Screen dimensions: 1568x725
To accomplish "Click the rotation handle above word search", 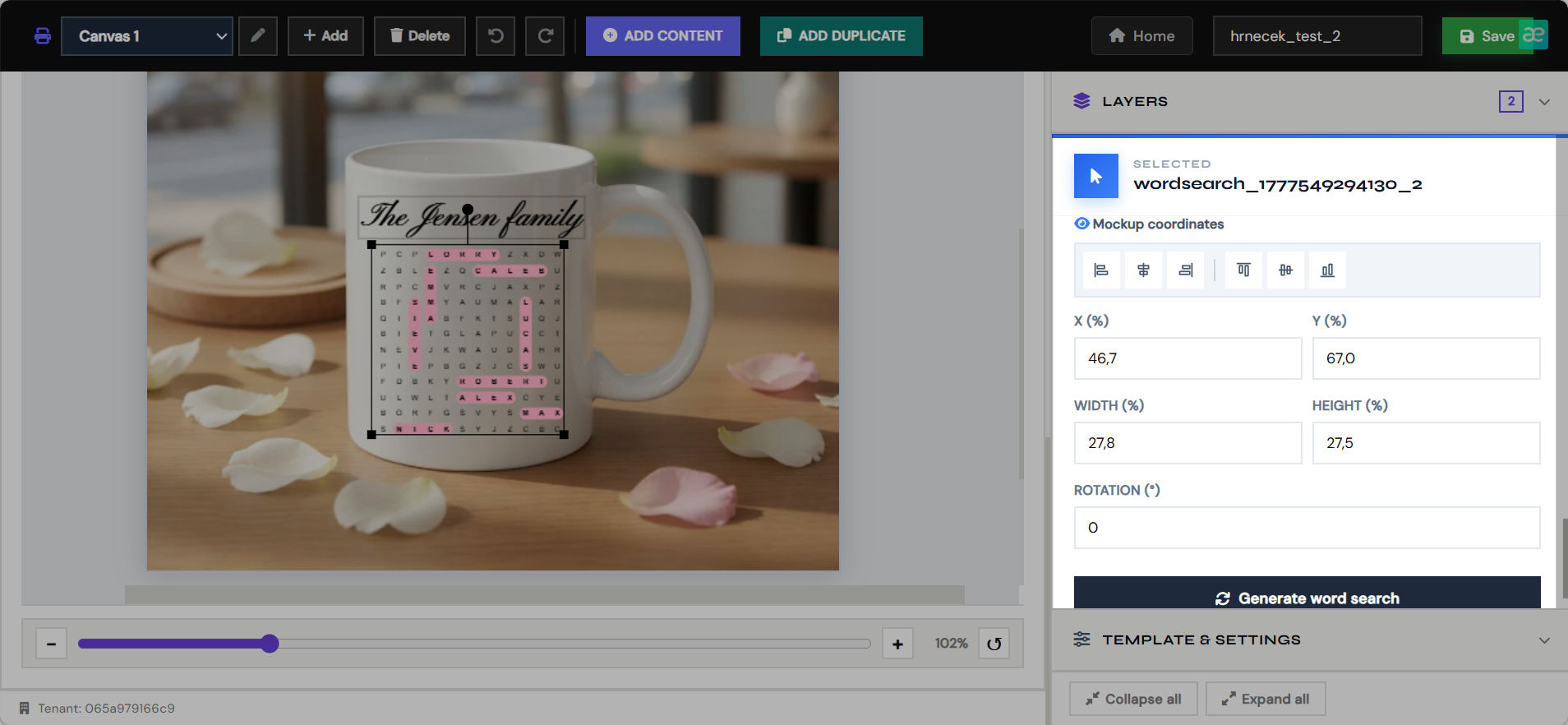I will point(468,209).
